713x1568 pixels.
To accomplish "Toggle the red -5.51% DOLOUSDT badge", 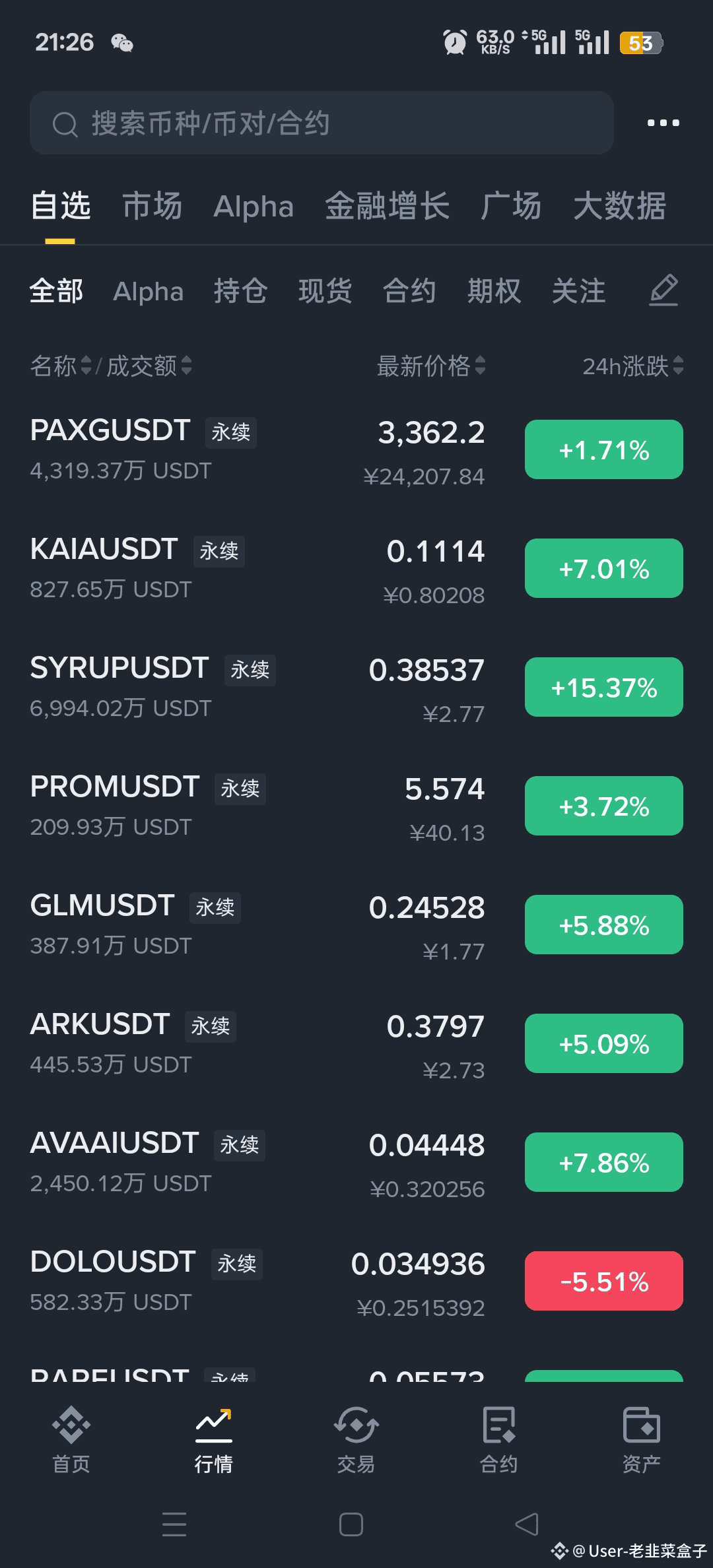I will tap(603, 1281).
